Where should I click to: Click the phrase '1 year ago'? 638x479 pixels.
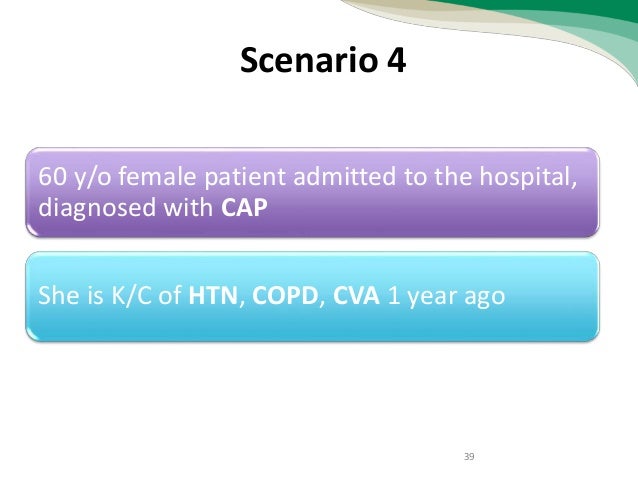(446, 296)
